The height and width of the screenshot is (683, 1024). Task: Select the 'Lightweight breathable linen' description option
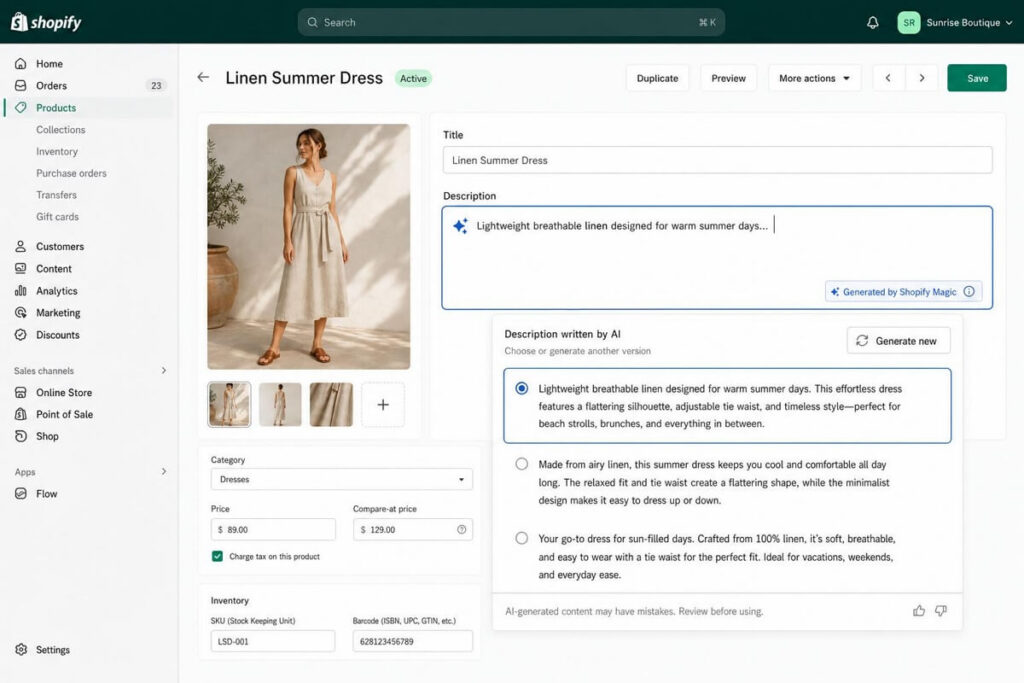click(x=522, y=389)
